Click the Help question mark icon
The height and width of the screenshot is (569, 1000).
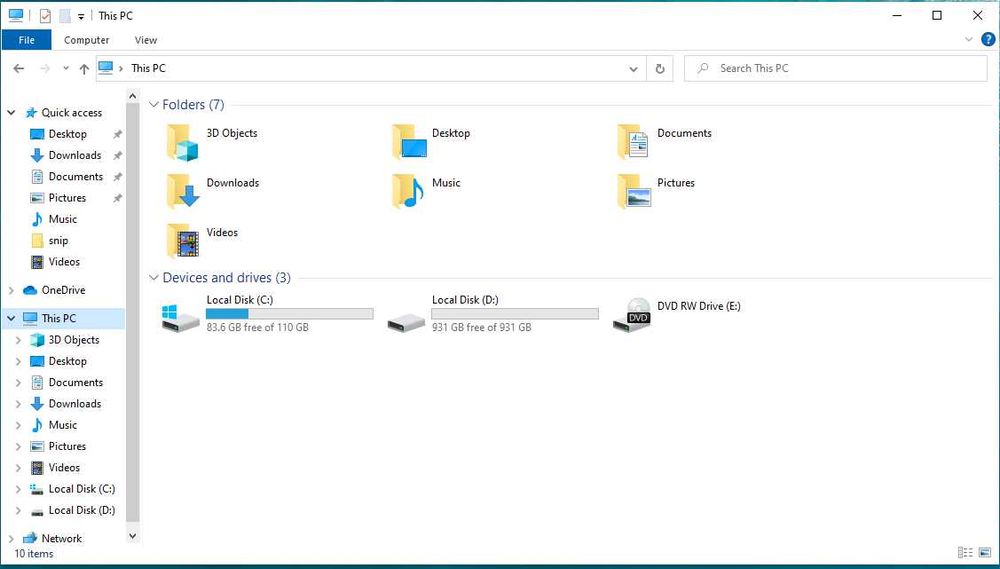[988, 39]
